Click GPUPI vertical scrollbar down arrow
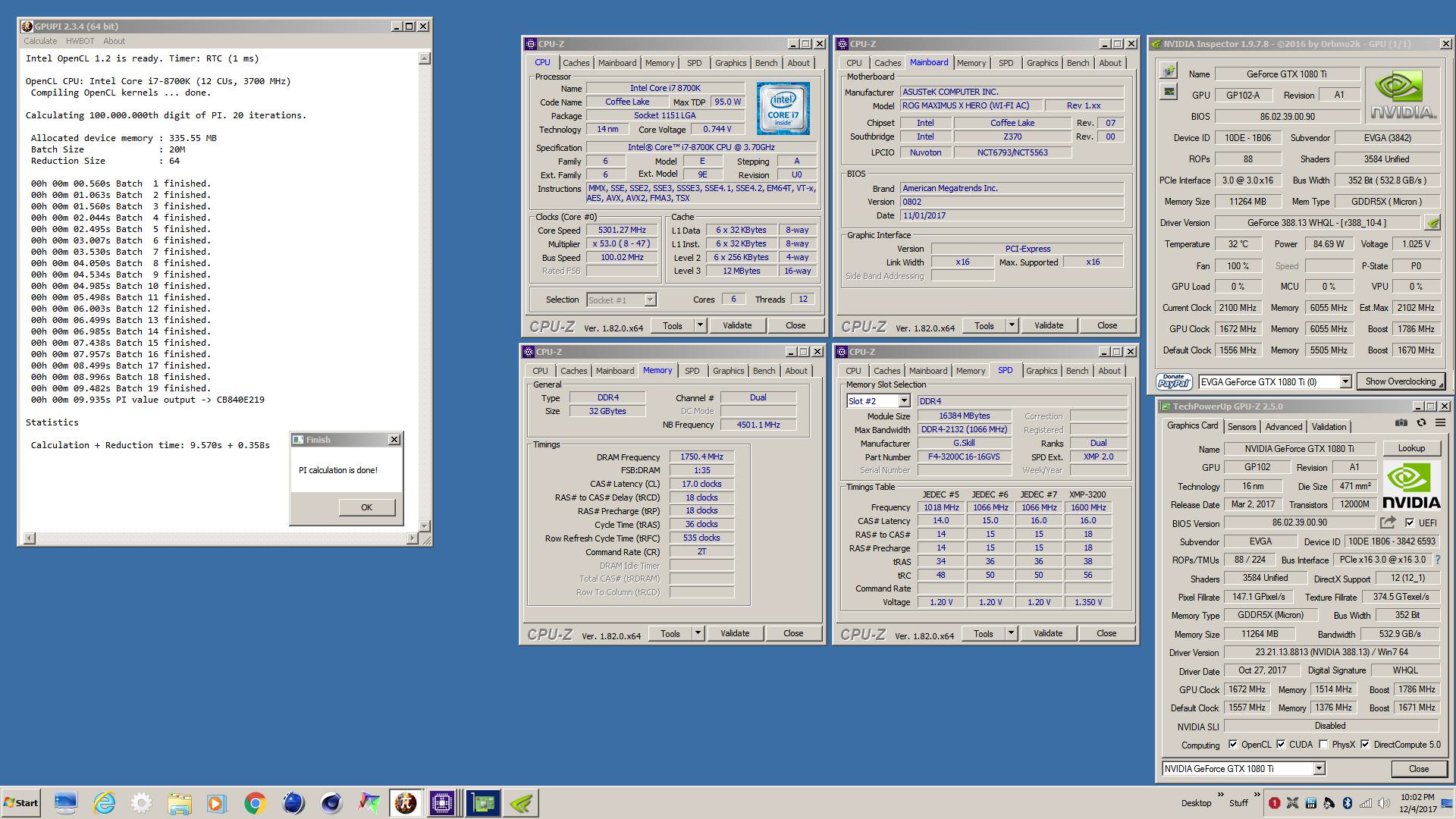Viewport: 1456px width, 819px height. click(424, 526)
